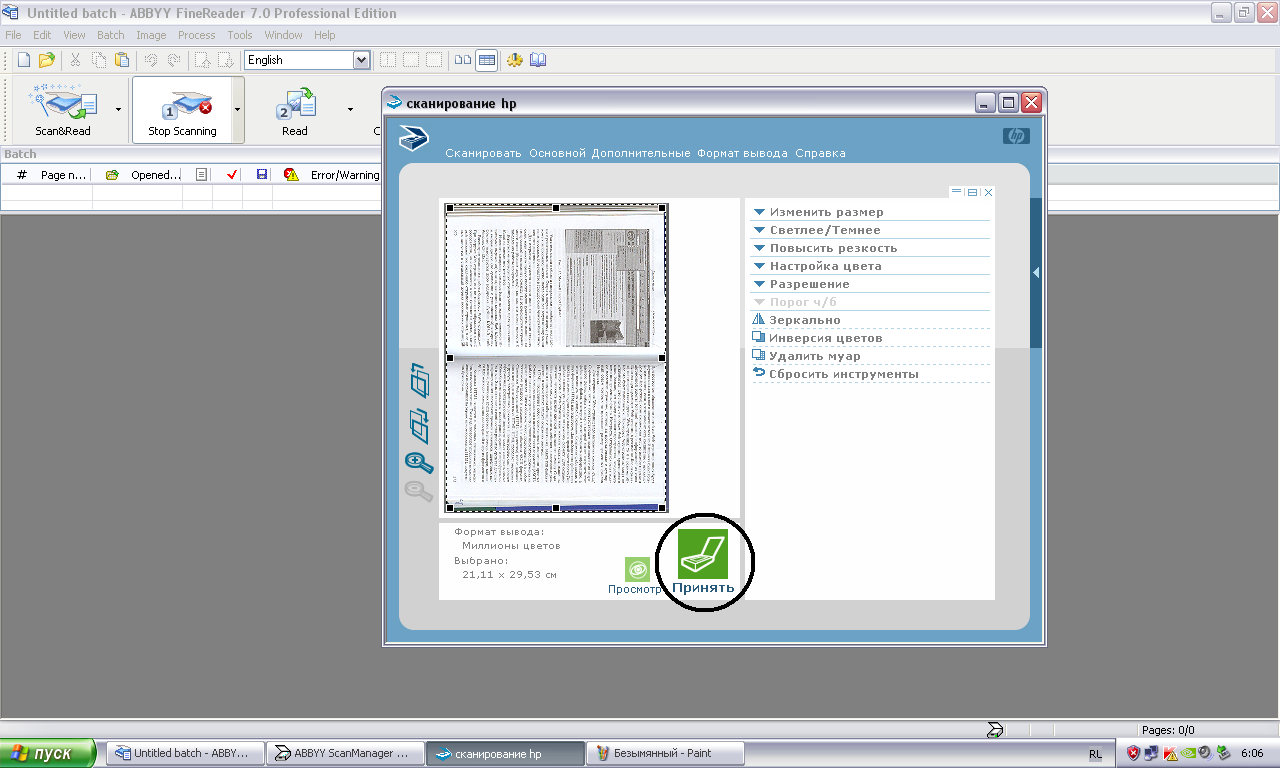Open the Stop Scanning dropdown arrow
Image resolution: width=1280 pixels, height=768 pixels.
coord(238,109)
